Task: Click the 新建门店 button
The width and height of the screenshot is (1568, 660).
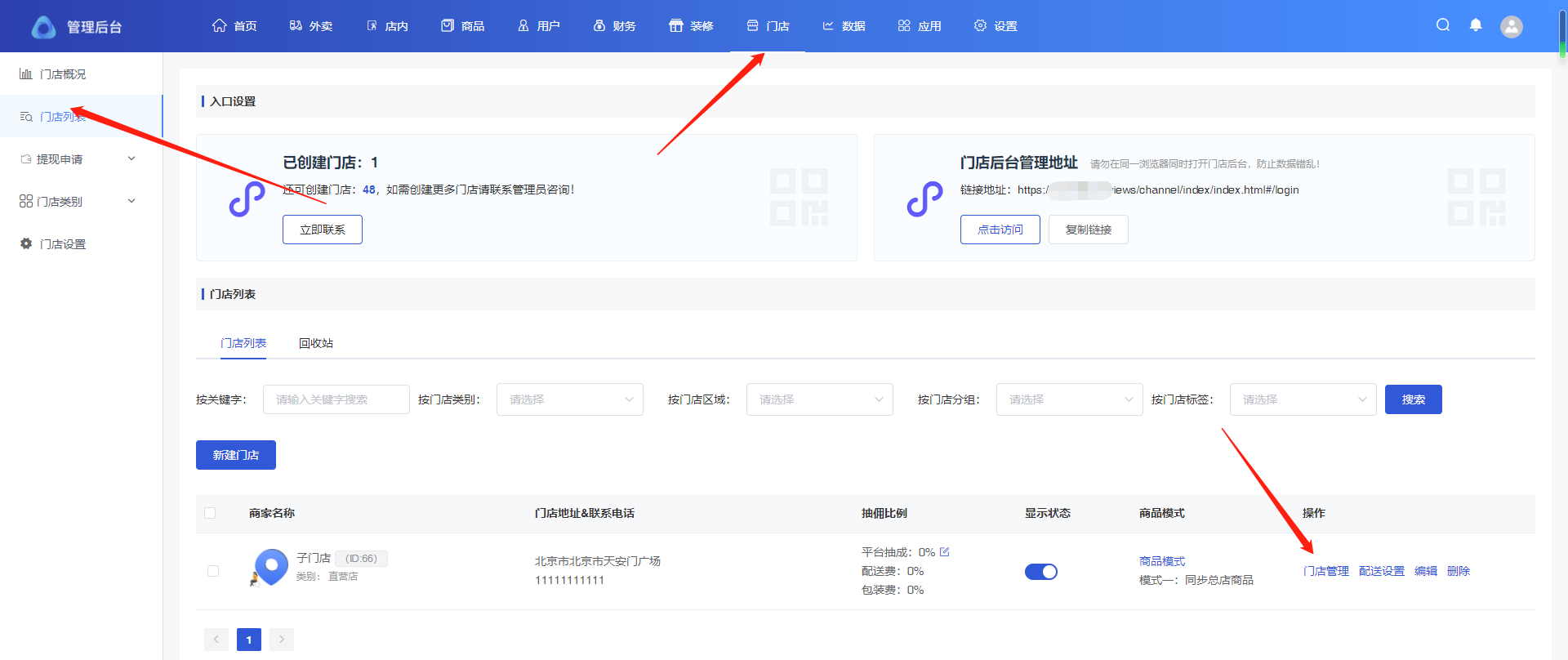Action: [x=236, y=455]
